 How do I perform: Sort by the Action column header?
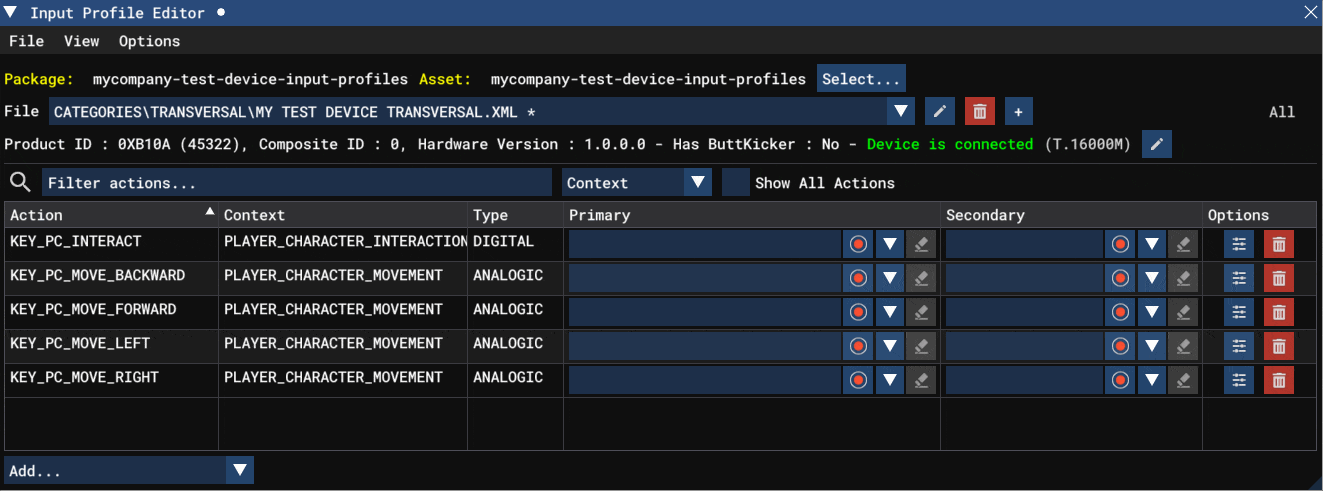(x=111, y=214)
